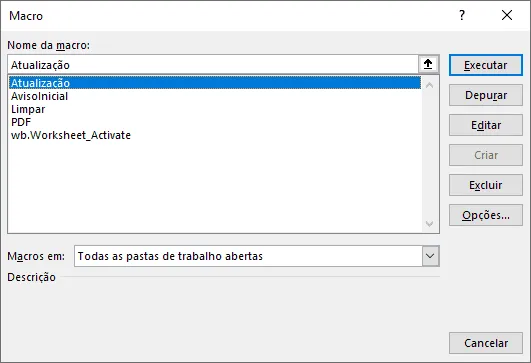This screenshot has width=531, height=363.
Task: Click the macro list scroll up arrow
Action: pos(429,85)
